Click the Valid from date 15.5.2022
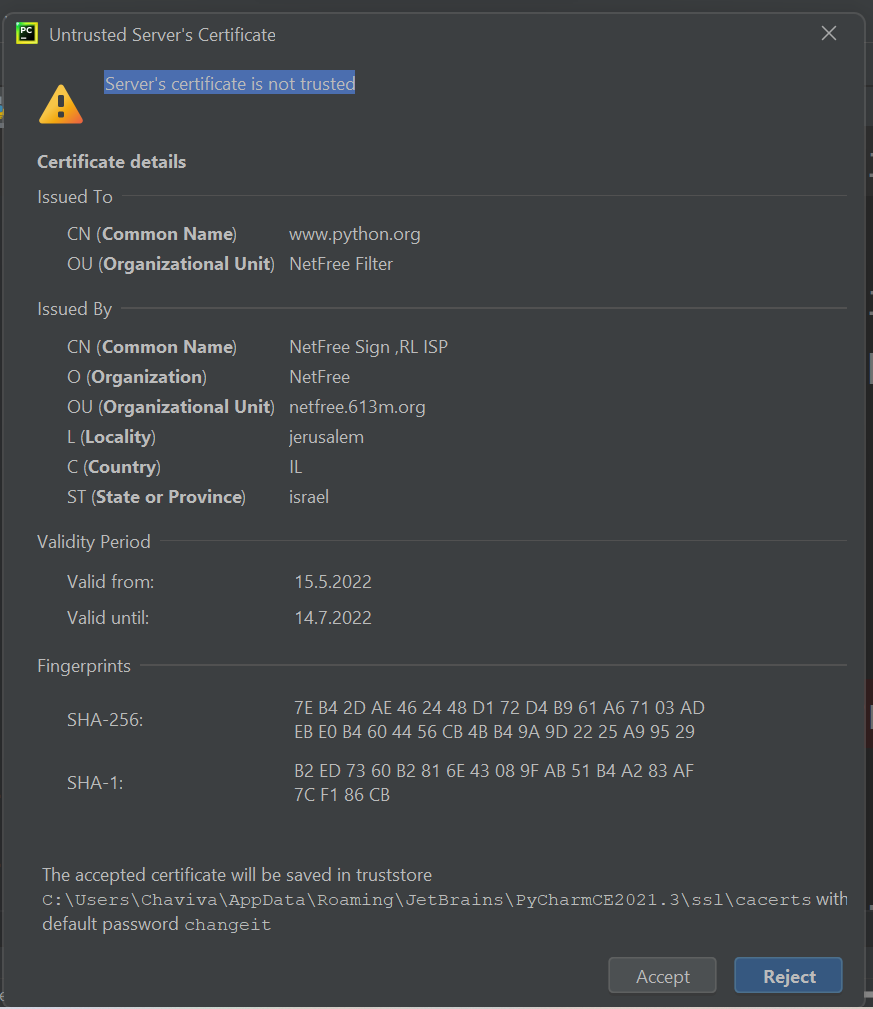 (x=332, y=582)
